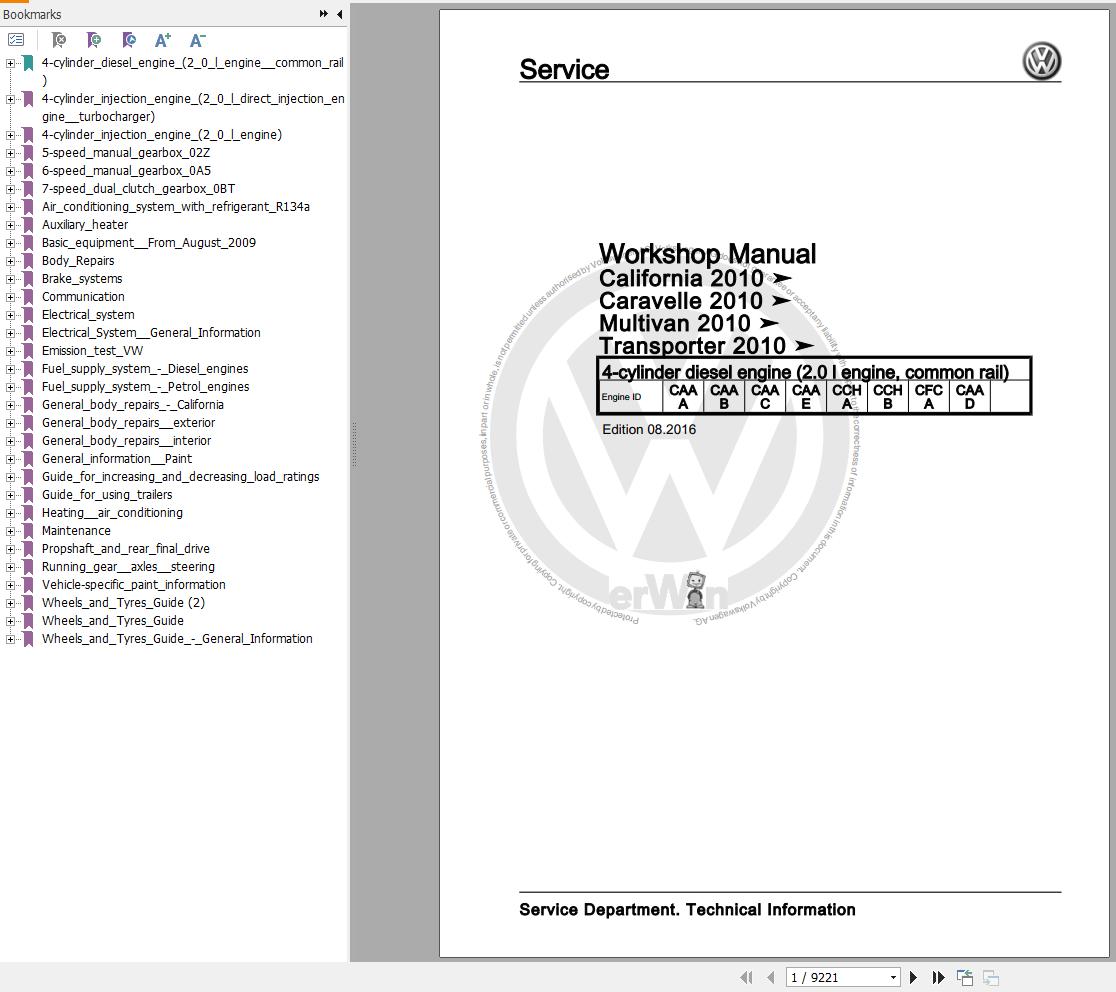The image size is (1116, 992).
Task: Click the double-arrow expand panel icon
Action: [324, 14]
